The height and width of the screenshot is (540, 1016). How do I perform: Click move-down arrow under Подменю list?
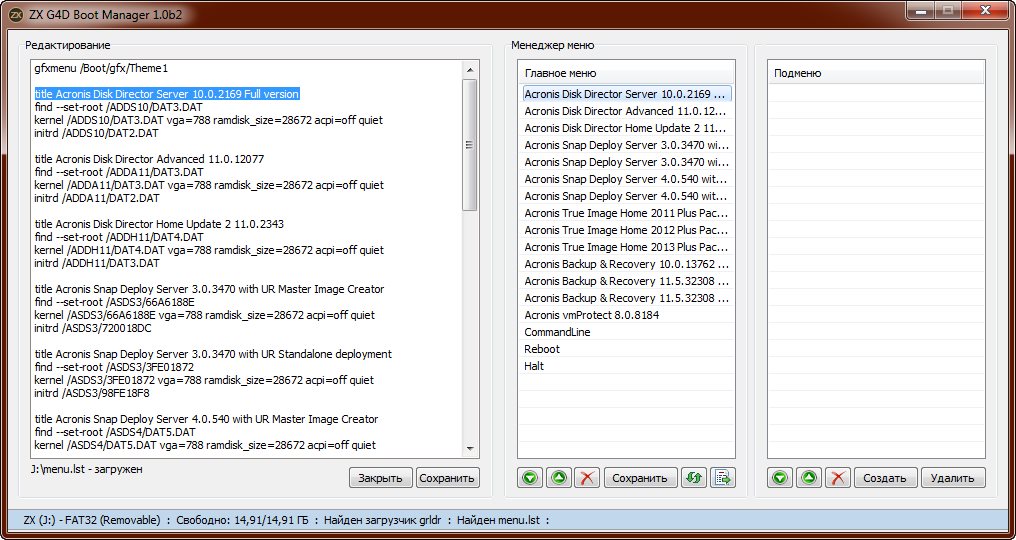click(781, 478)
